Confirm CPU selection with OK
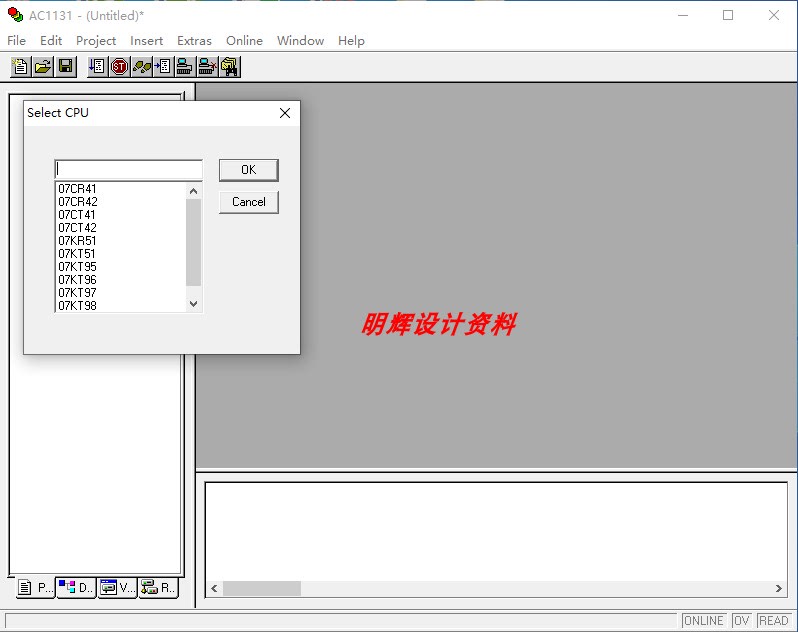This screenshot has width=798, height=632. coord(249,170)
